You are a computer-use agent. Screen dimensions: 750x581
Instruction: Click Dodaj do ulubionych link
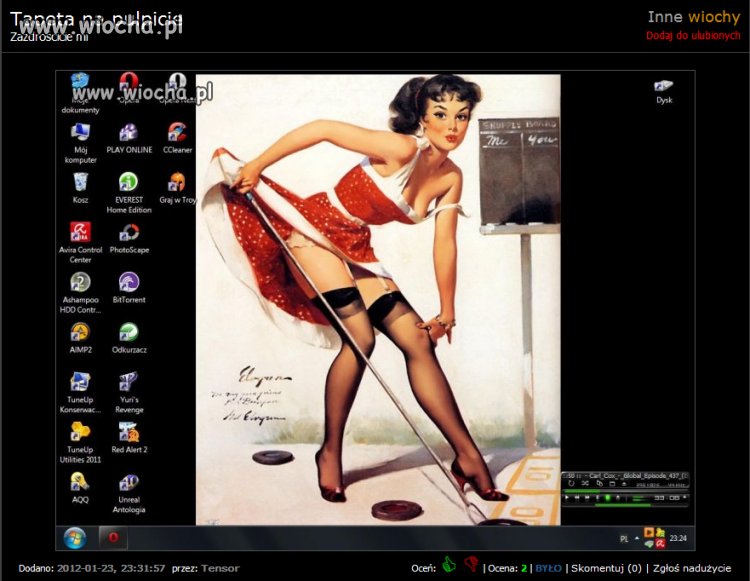click(x=693, y=35)
